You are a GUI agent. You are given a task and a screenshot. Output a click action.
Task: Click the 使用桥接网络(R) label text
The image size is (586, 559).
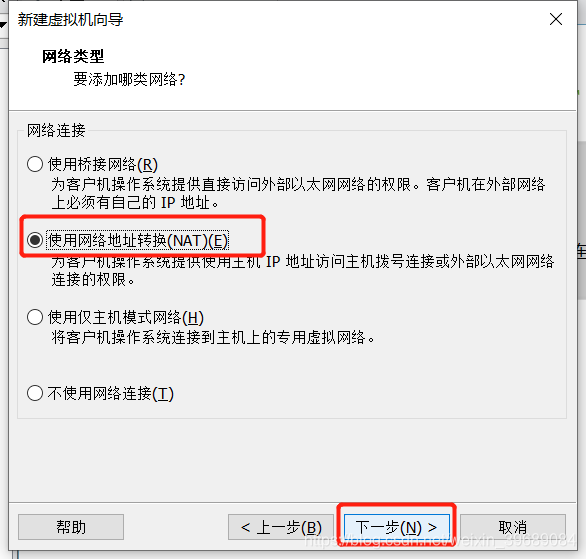[x=103, y=164]
